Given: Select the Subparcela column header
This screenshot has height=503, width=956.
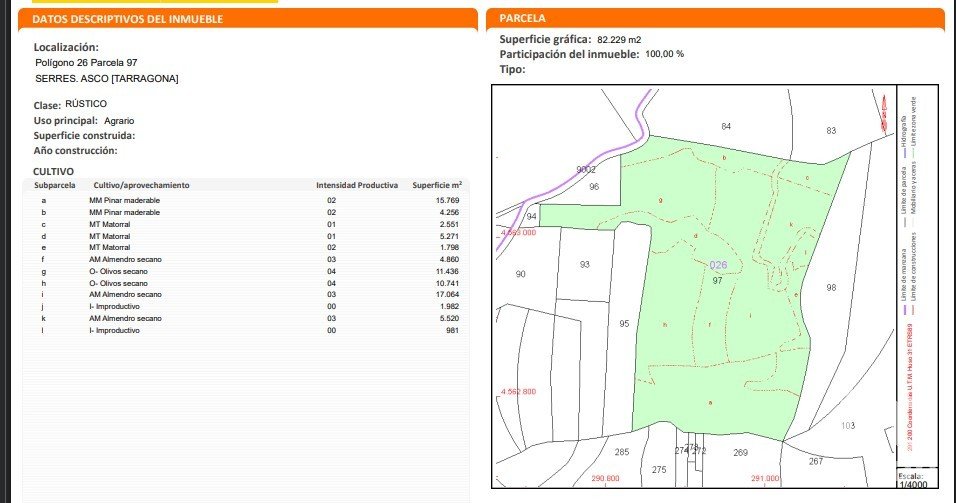Looking at the screenshot, I should [53, 186].
